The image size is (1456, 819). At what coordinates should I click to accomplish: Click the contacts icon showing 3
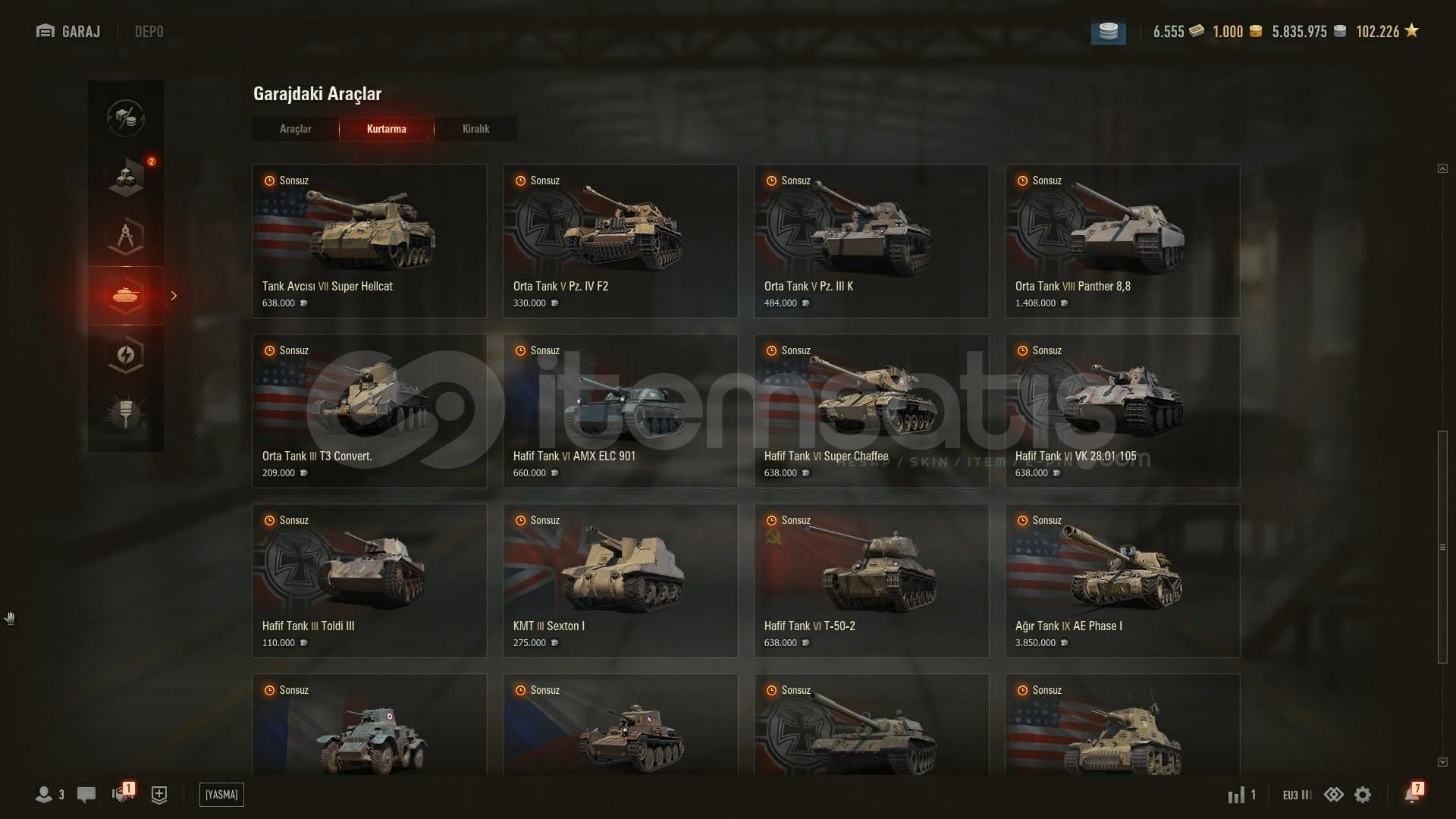tap(50, 795)
